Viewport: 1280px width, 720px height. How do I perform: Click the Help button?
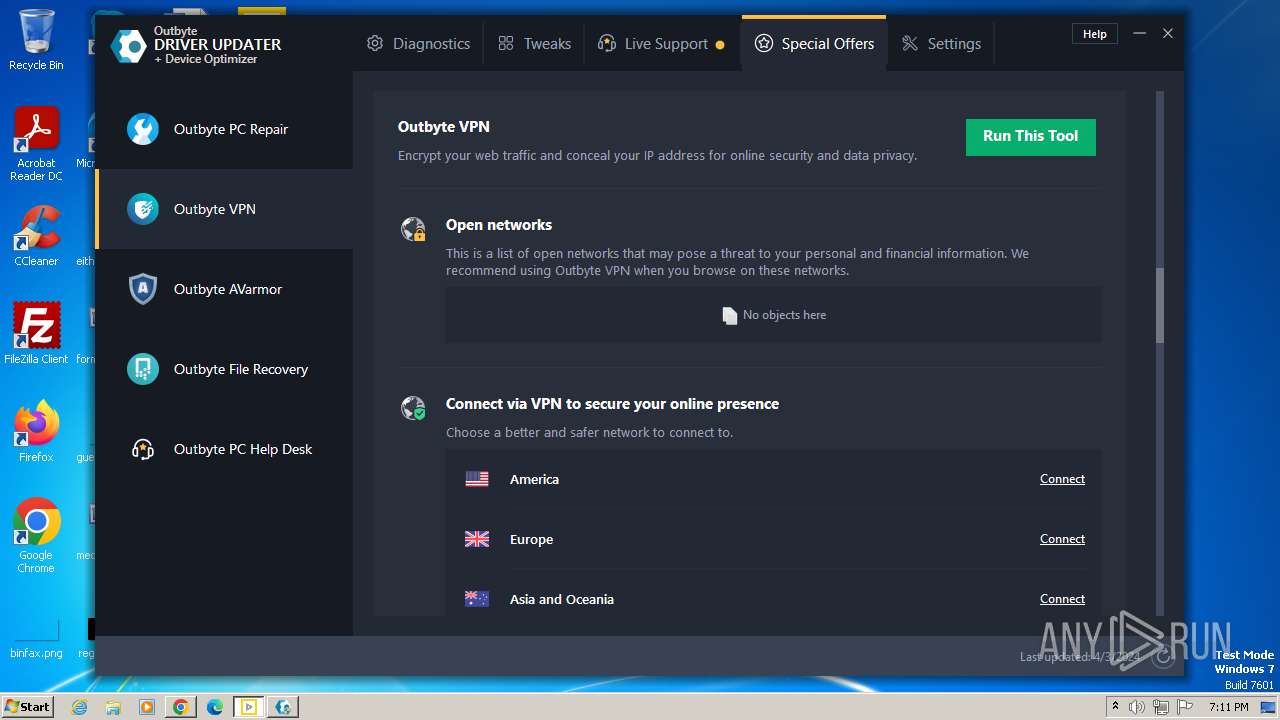point(1095,34)
